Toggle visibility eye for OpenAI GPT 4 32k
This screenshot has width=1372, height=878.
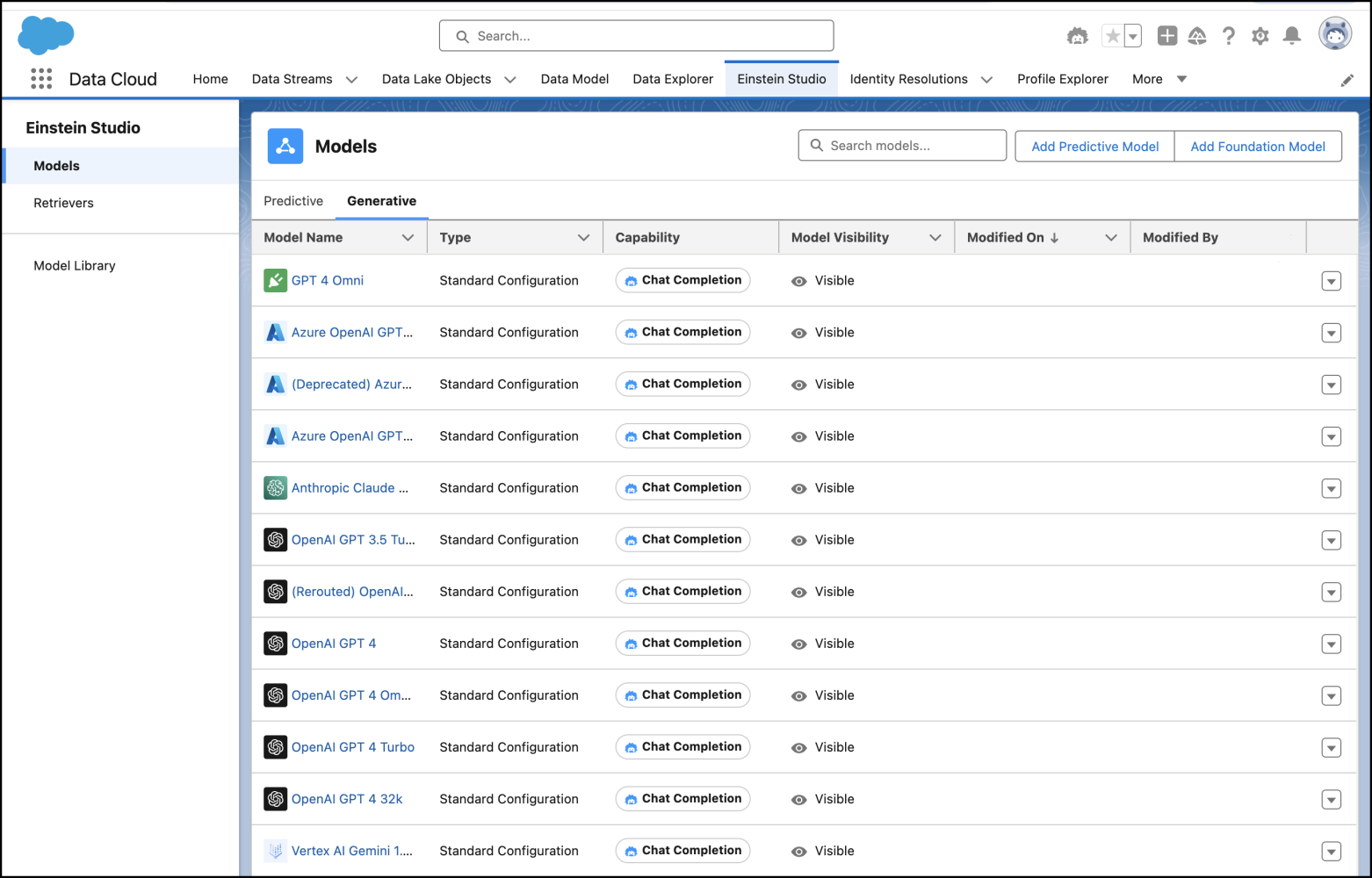pos(798,800)
